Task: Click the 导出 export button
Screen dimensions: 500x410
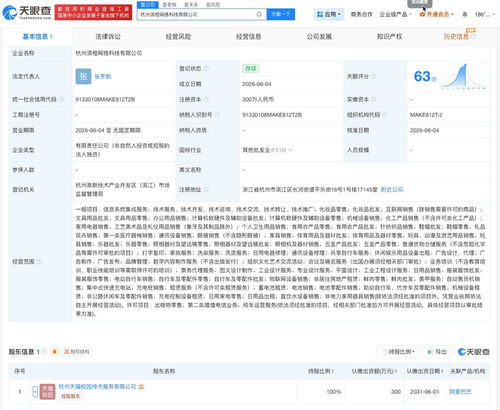Action: coord(437,352)
